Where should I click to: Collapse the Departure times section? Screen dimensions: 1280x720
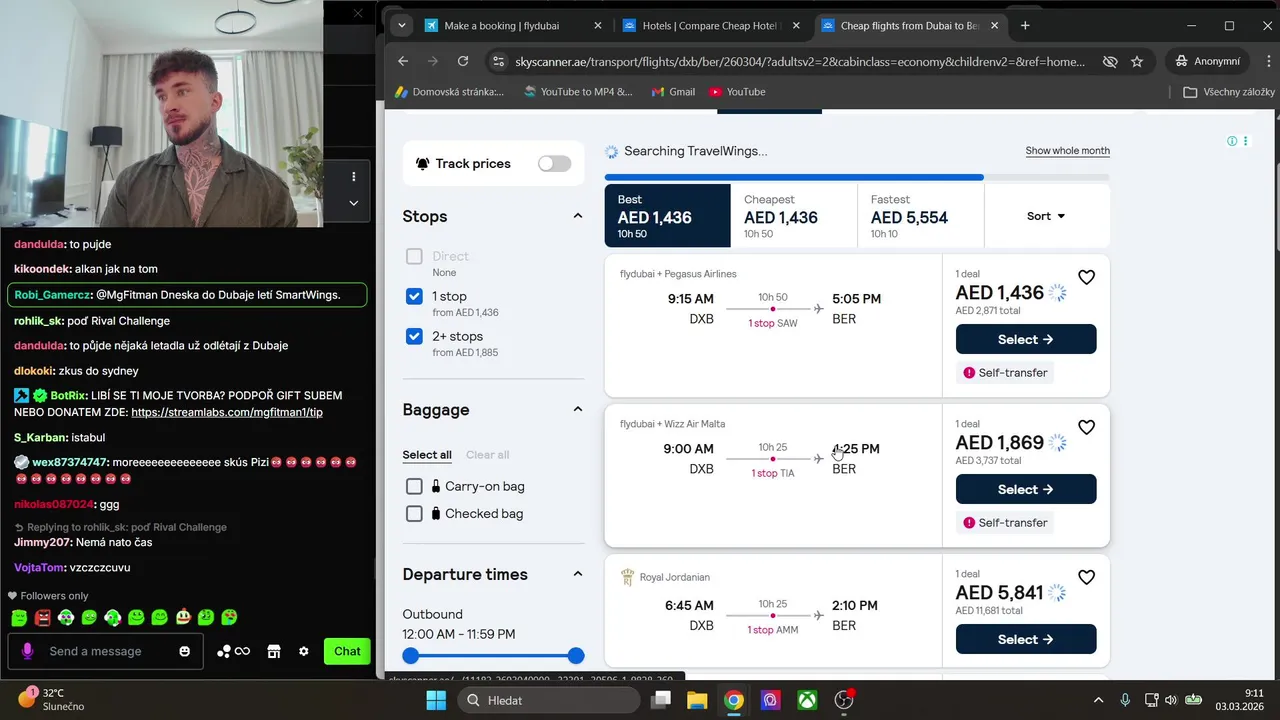pyautogui.click(x=577, y=574)
